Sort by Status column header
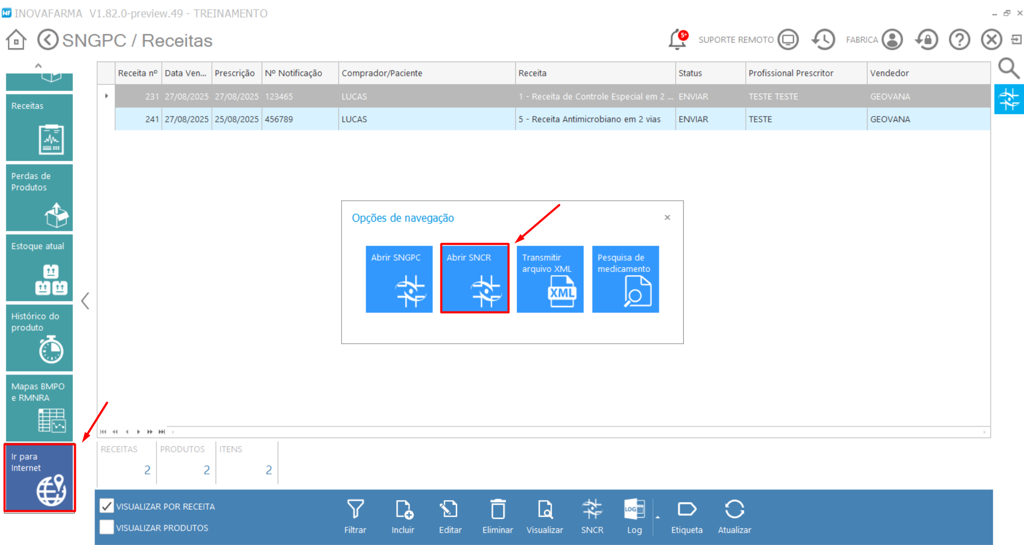This screenshot has width=1024, height=545. (711, 73)
